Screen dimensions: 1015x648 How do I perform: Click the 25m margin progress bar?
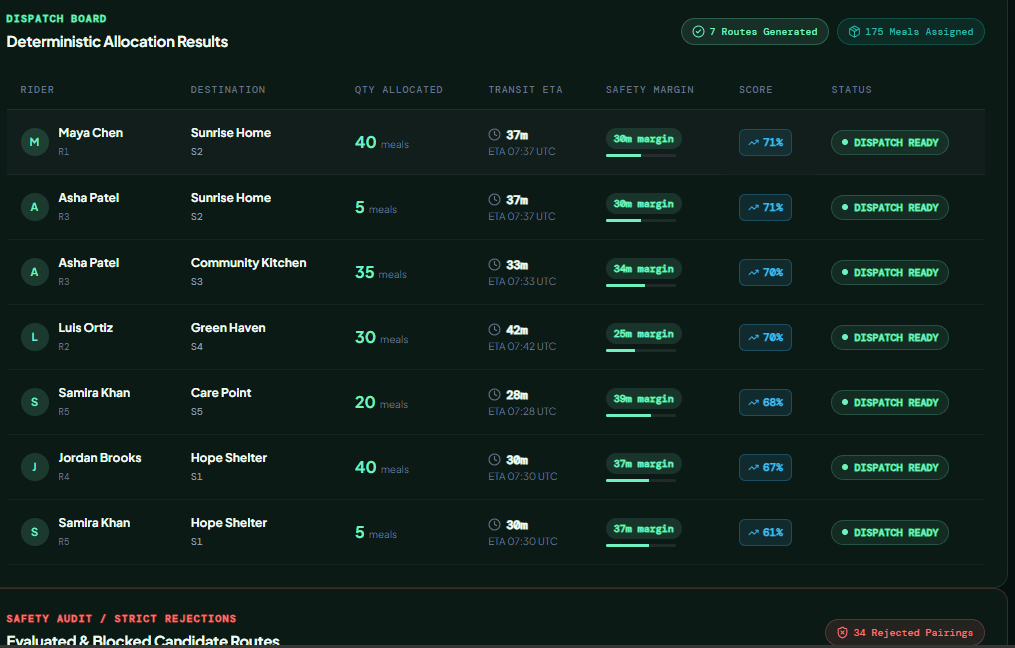click(641, 350)
